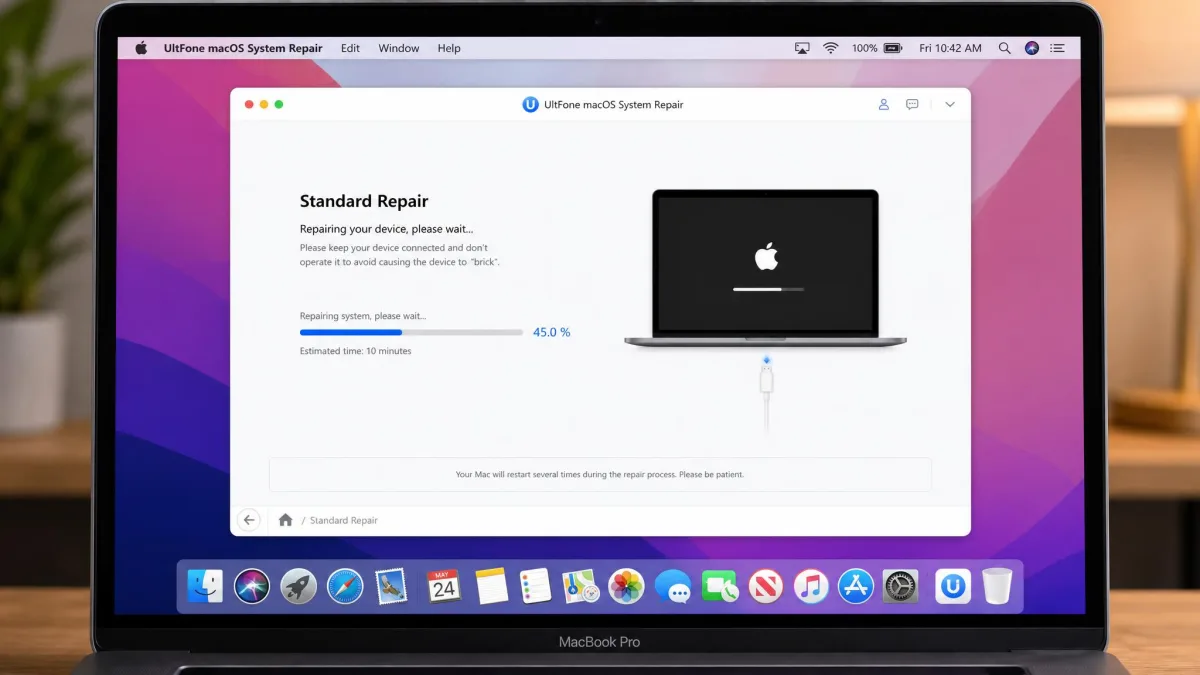Open Music in the dock

pyautogui.click(x=811, y=586)
